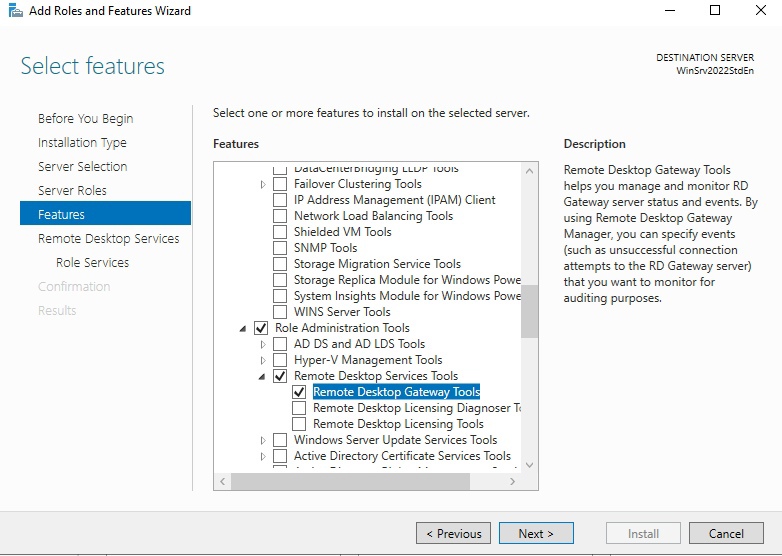Expand Windows Server Update Services Tools
This screenshot has height=556, width=782.
(x=263, y=440)
